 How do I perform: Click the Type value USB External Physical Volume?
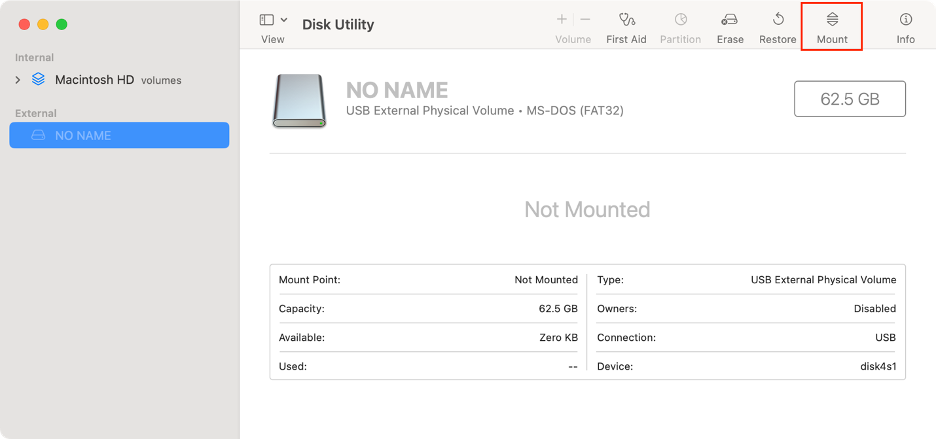[823, 279]
